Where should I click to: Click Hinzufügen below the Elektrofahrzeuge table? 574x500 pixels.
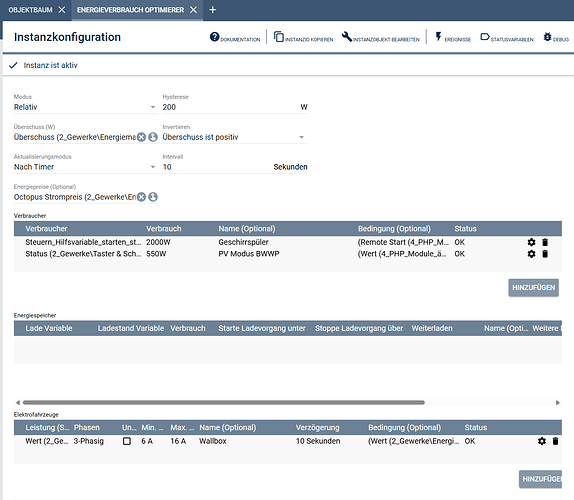(x=540, y=479)
